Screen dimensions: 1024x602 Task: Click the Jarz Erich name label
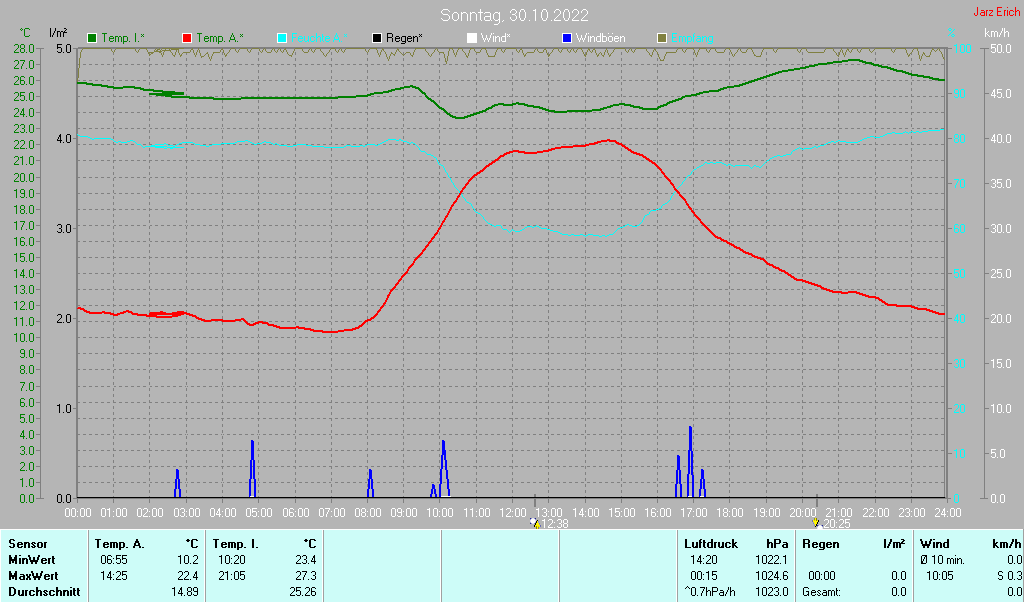[x=997, y=12]
